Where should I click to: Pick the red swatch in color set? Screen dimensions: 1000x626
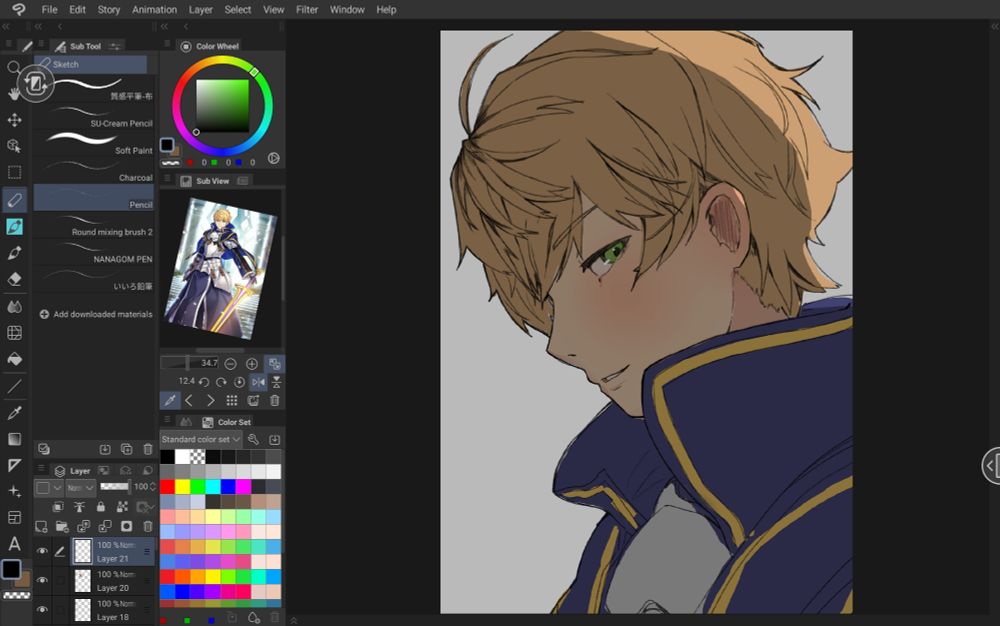(x=167, y=487)
